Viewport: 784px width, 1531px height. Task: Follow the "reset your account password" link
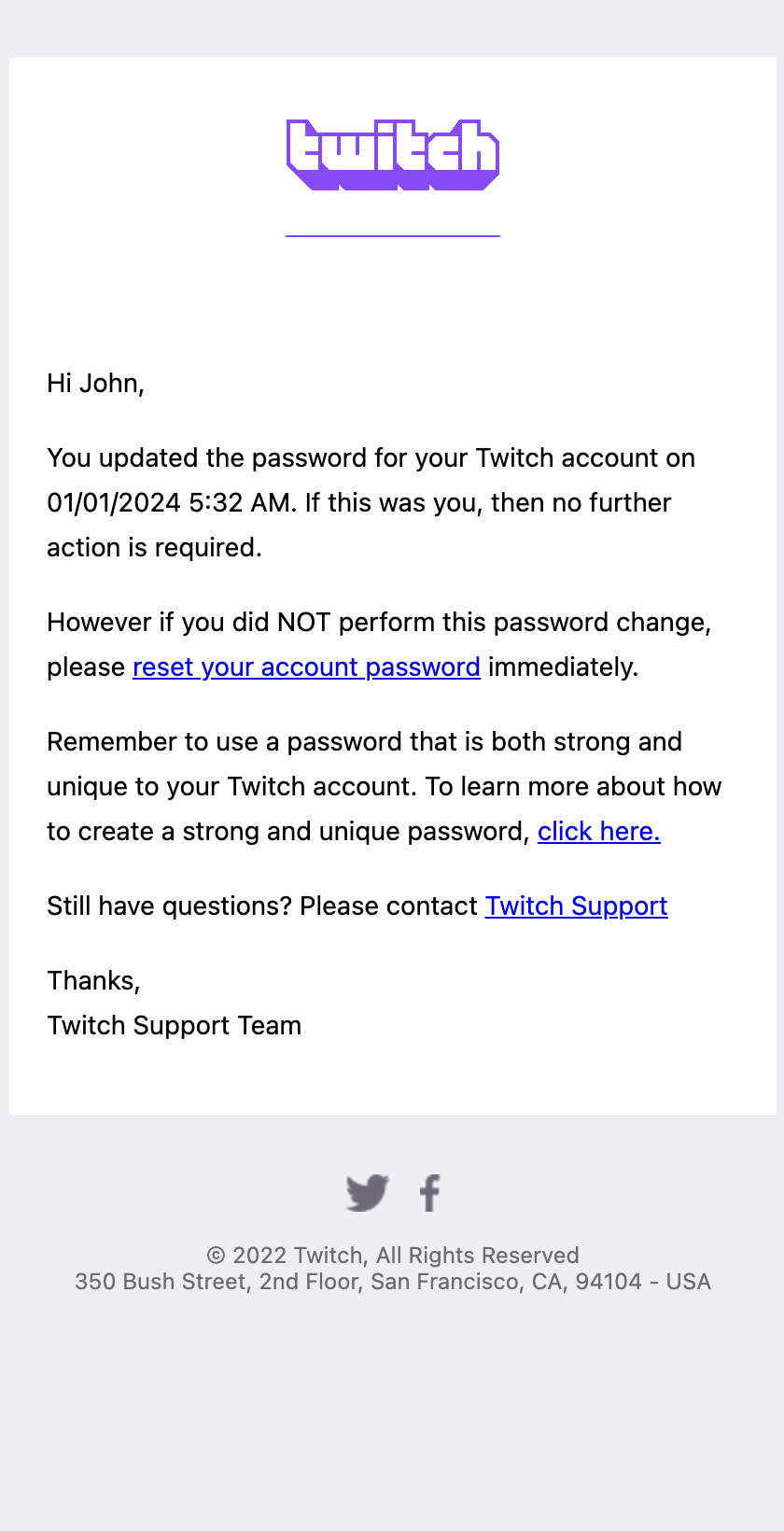306,667
